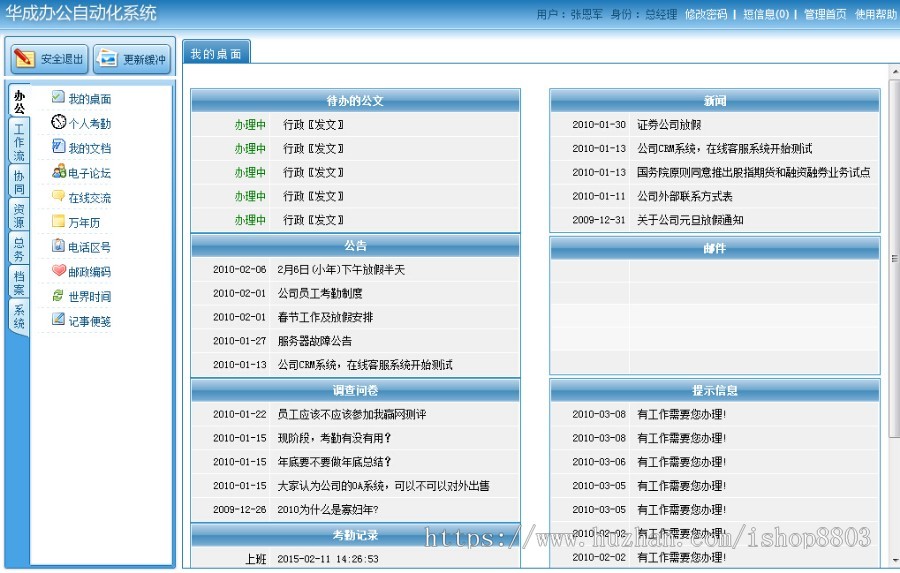Click the 万年历 calendar icon
The height and width of the screenshot is (573, 900).
58,221
